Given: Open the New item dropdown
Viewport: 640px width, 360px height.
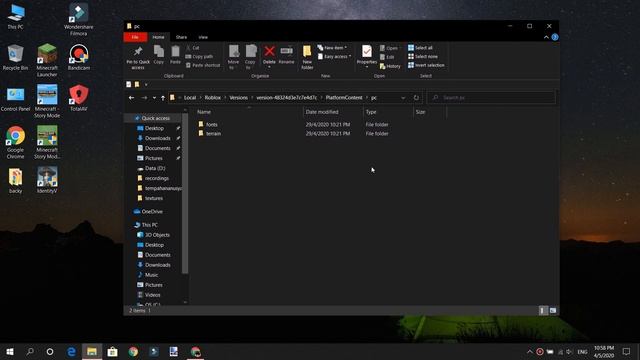Looking at the screenshot, I should coord(332,48).
